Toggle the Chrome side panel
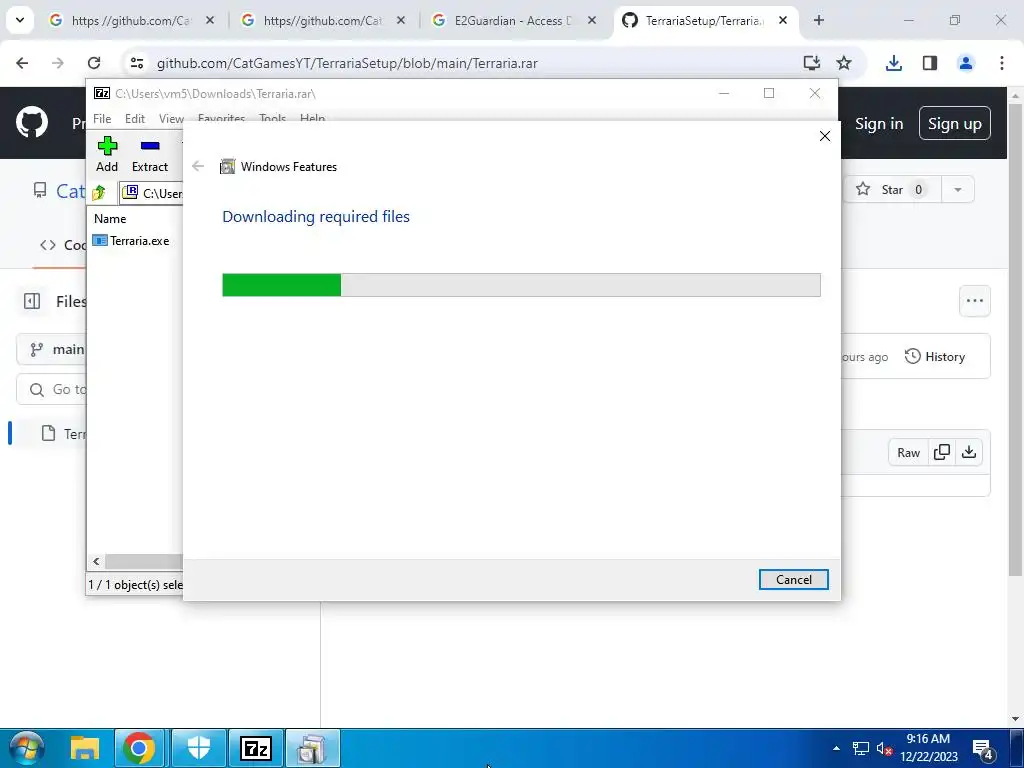Screen dimensions: 1024x768 [x=930, y=63]
